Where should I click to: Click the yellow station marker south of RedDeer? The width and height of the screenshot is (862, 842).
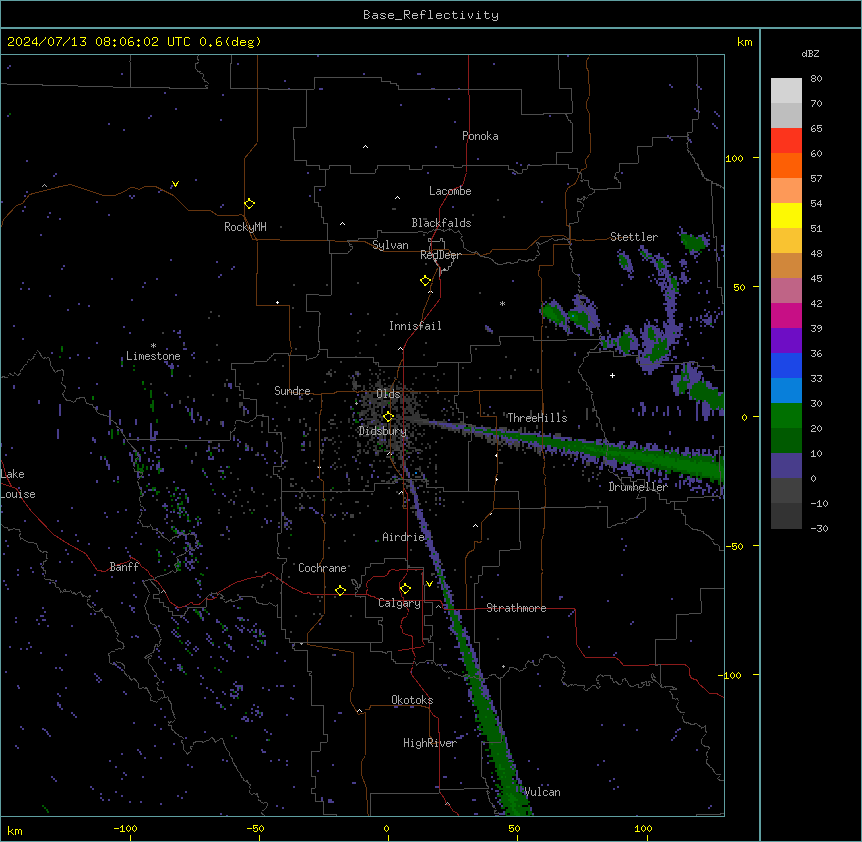(425, 281)
